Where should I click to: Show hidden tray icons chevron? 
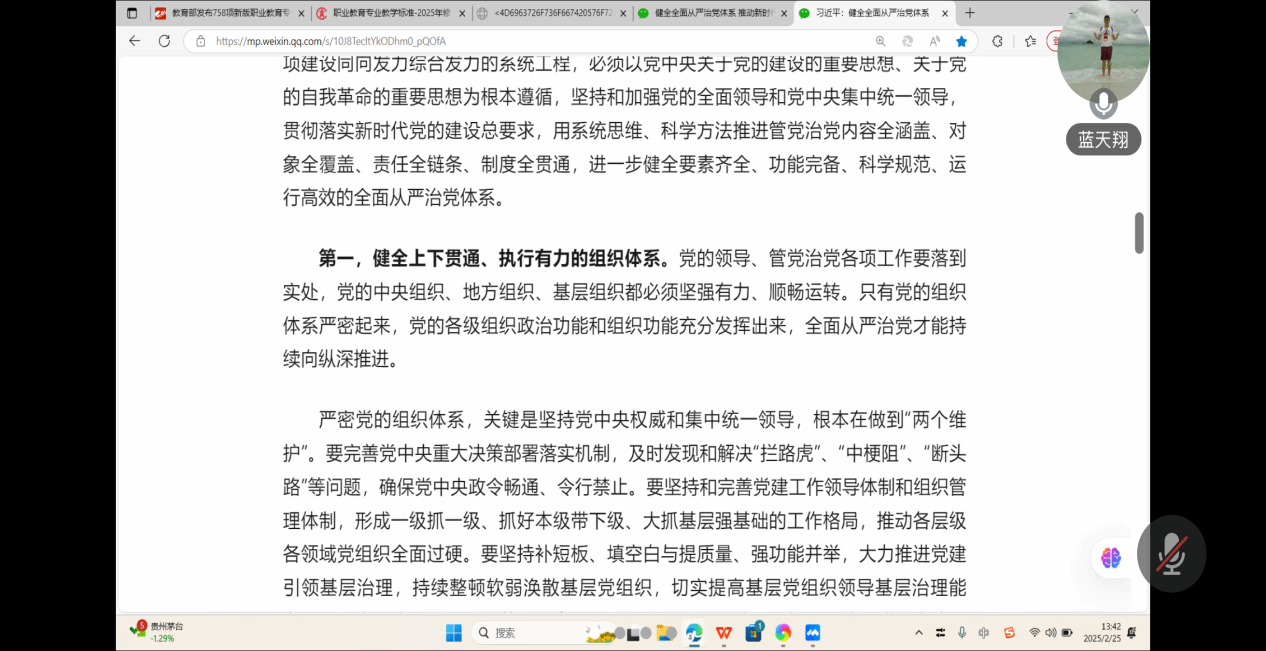tap(918, 632)
